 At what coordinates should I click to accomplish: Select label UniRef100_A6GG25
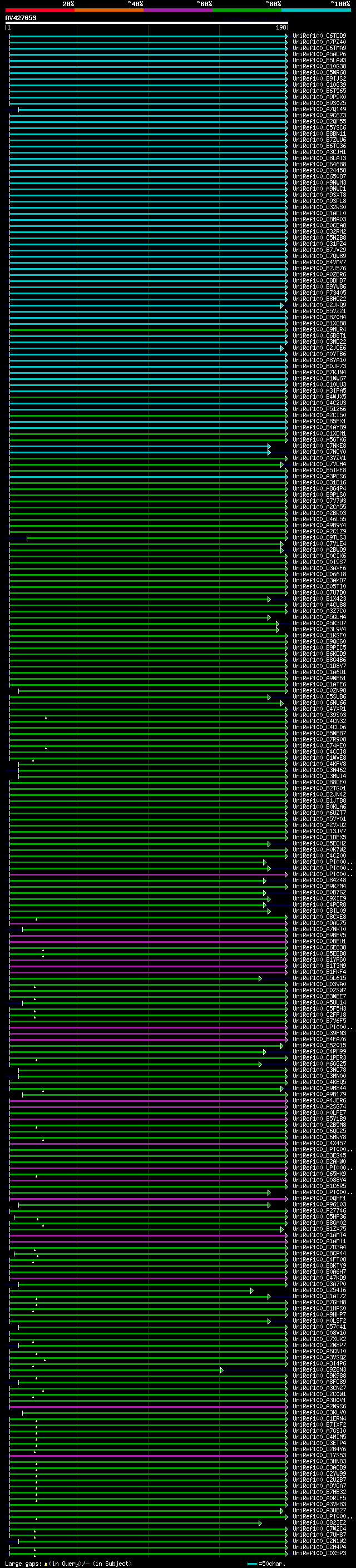[x=319, y=1064]
